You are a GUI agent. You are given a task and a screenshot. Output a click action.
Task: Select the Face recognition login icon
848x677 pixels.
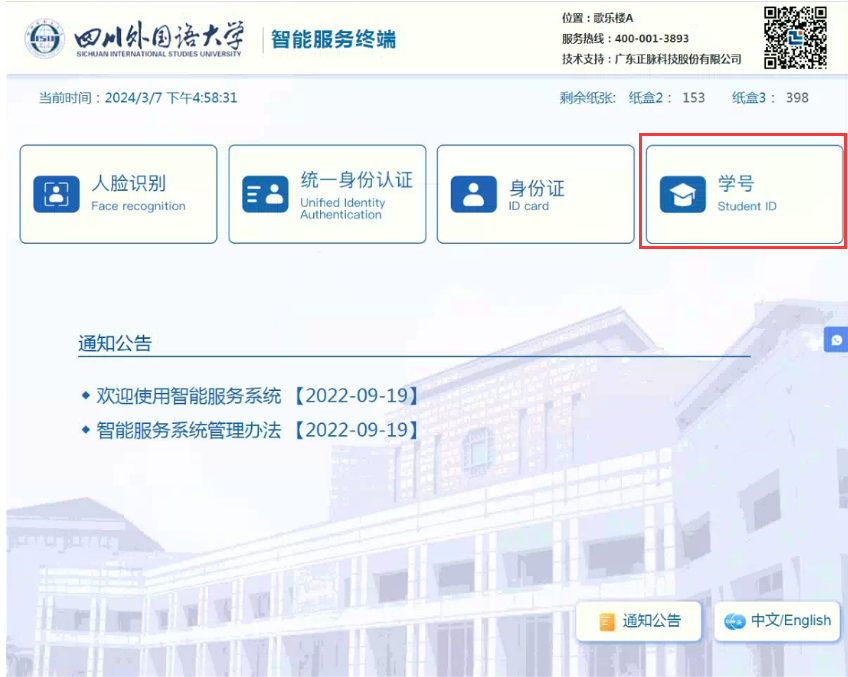point(56,194)
